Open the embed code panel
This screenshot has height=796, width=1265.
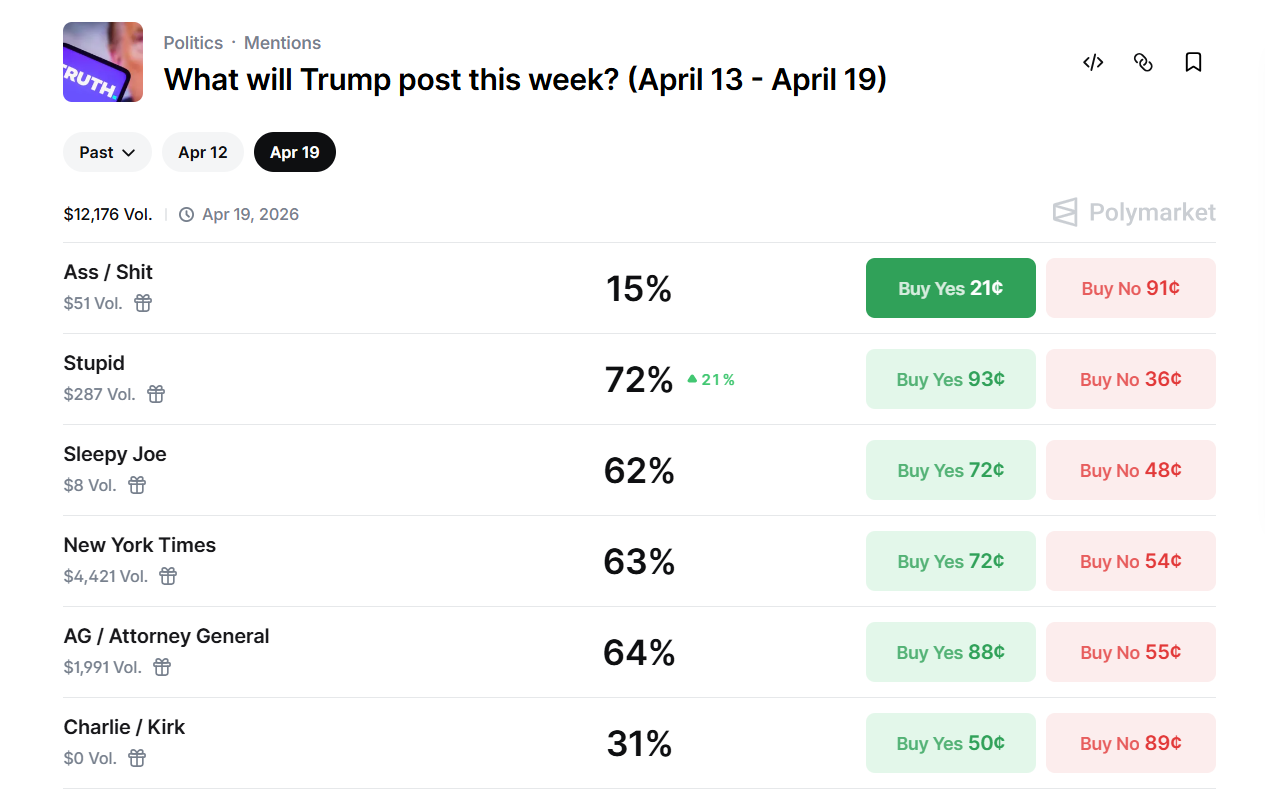click(x=1092, y=62)
